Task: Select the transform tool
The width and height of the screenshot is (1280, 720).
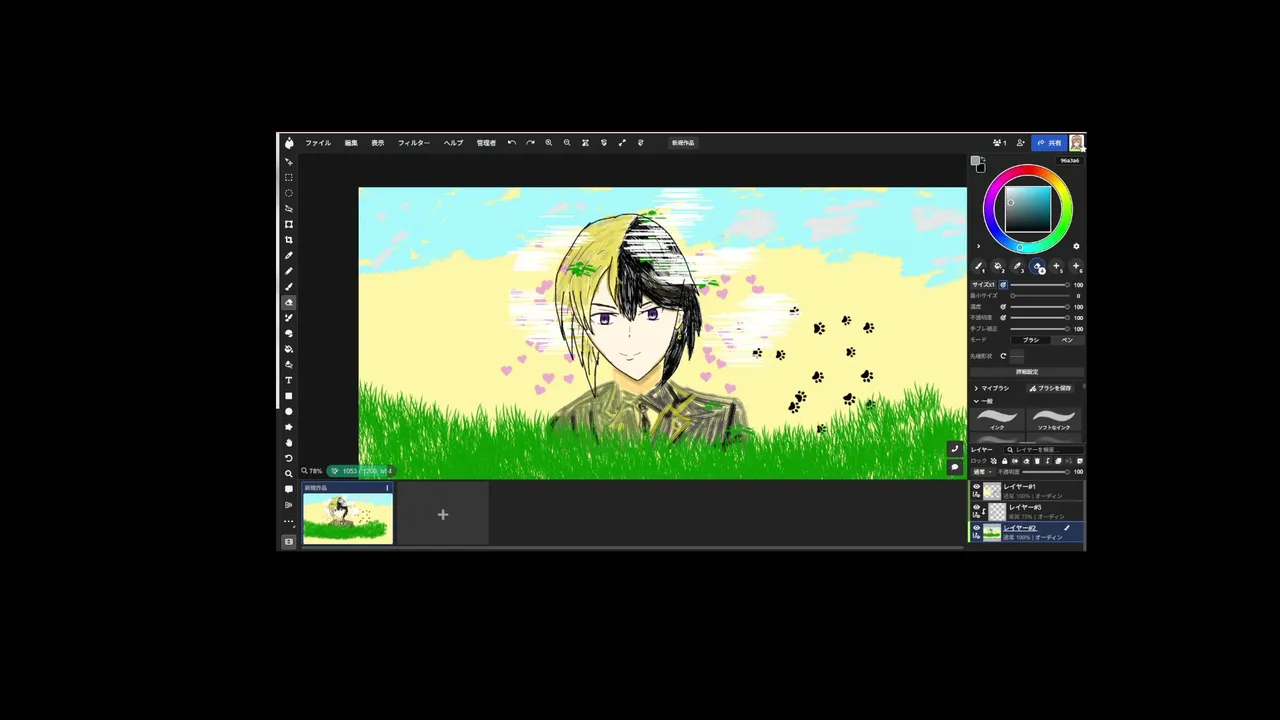Action: point(289,224)
